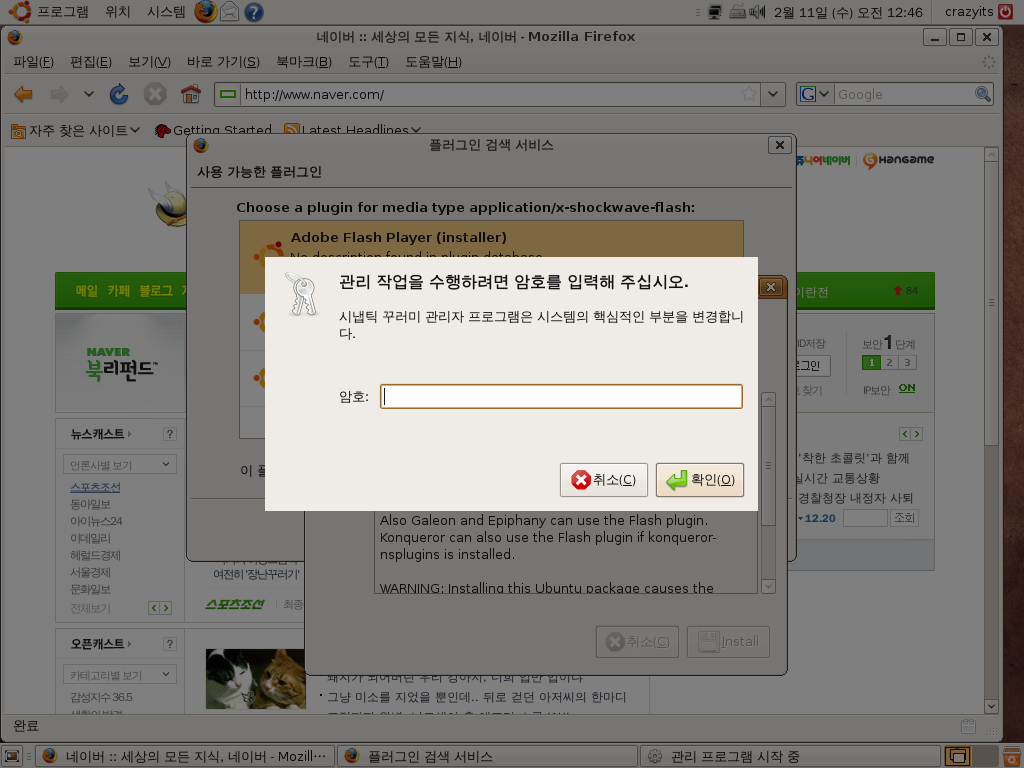Click 확인(O) in the password dialog
Image resolution: width=1024 pixels, height=768 pixels.
[699, 480]
